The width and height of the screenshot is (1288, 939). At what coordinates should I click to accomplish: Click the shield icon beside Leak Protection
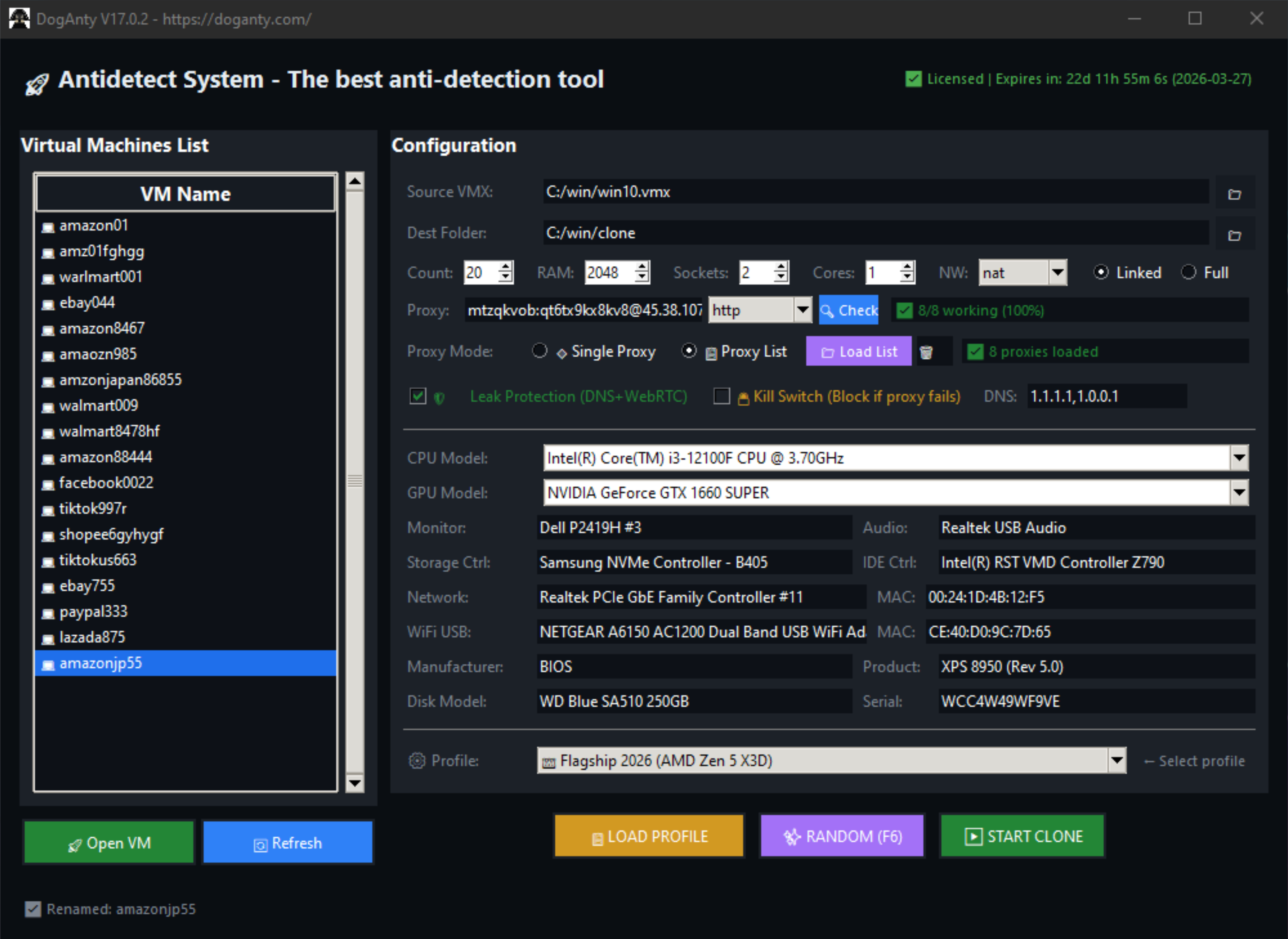tap(439, 397)
